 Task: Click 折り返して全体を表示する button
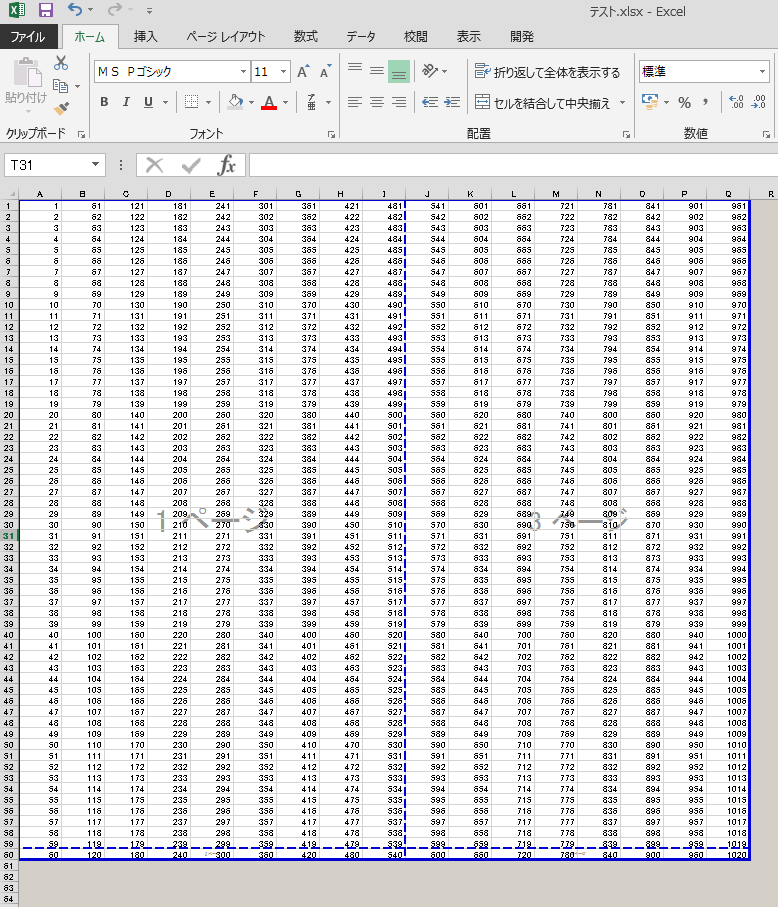pos(547,72)
